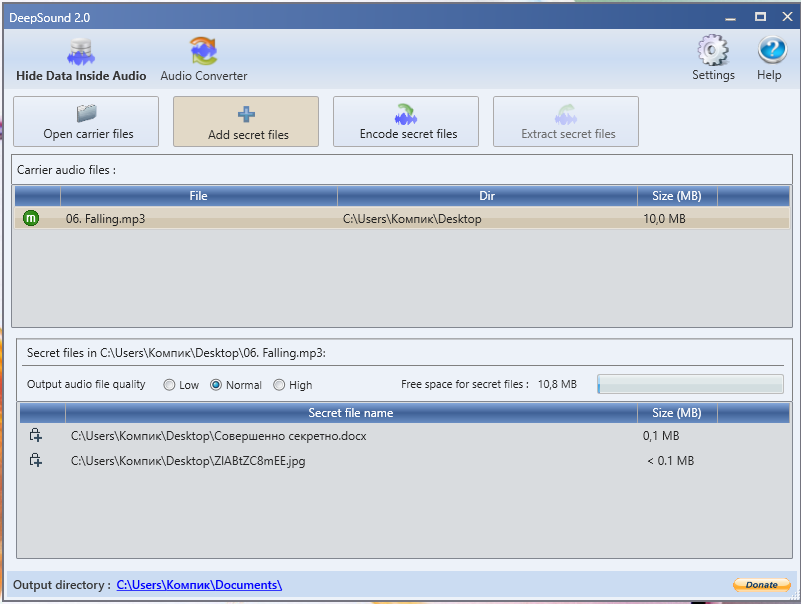Click the 10,0 MB carrier size value

664,219
